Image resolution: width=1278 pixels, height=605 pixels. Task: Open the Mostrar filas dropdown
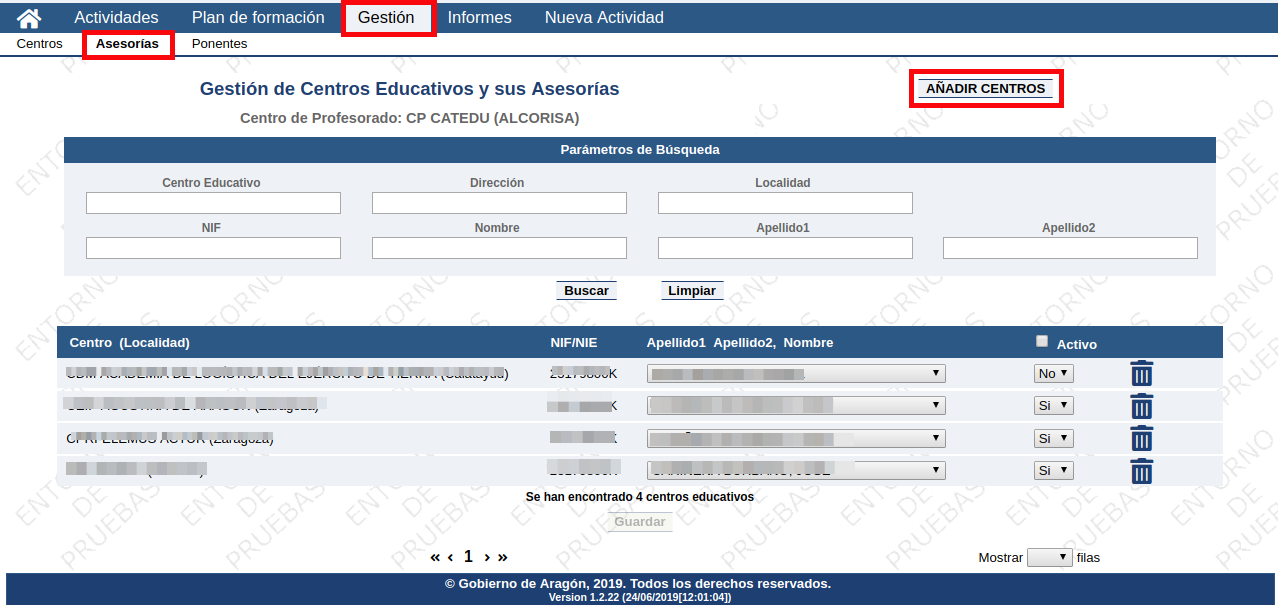click(x=1050, y=558)
